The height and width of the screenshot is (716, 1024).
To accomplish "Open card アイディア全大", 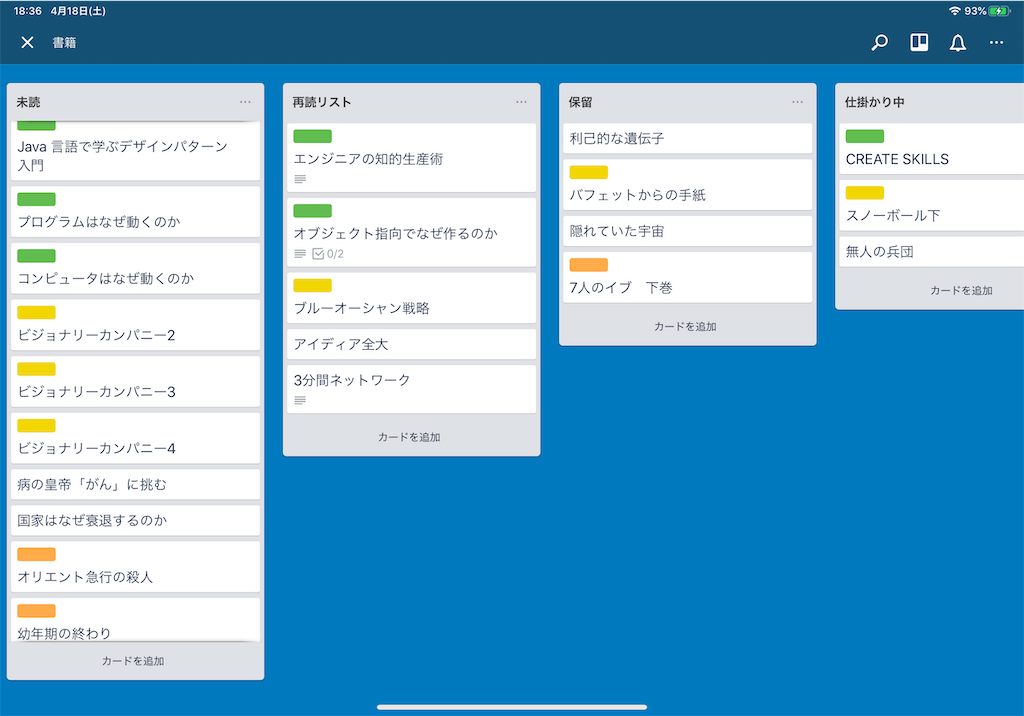I will pyautogui.click(x=411, y=344).
